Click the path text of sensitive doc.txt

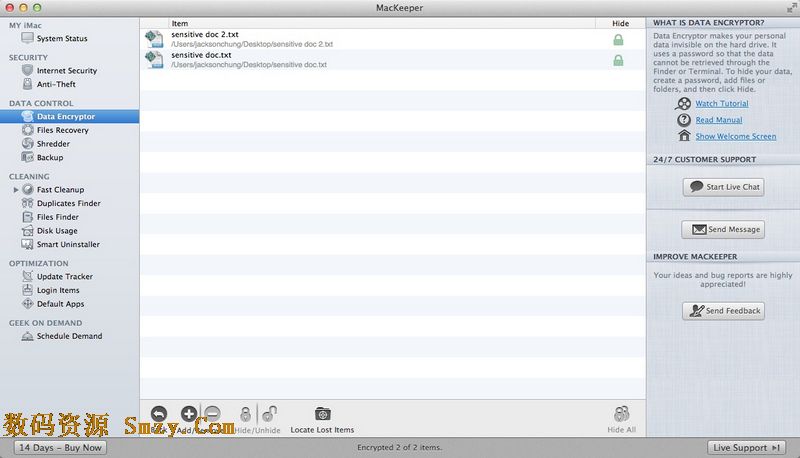[249, 65]
